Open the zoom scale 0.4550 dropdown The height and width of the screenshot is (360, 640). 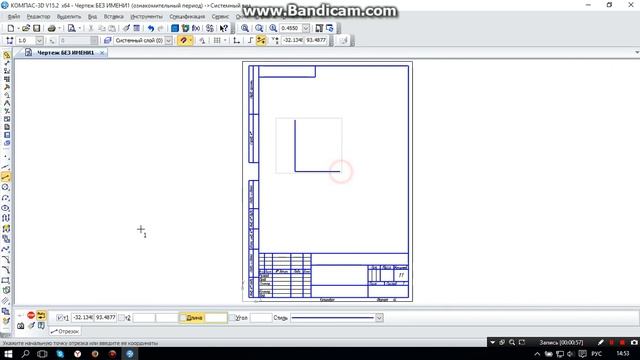[306, 28]
